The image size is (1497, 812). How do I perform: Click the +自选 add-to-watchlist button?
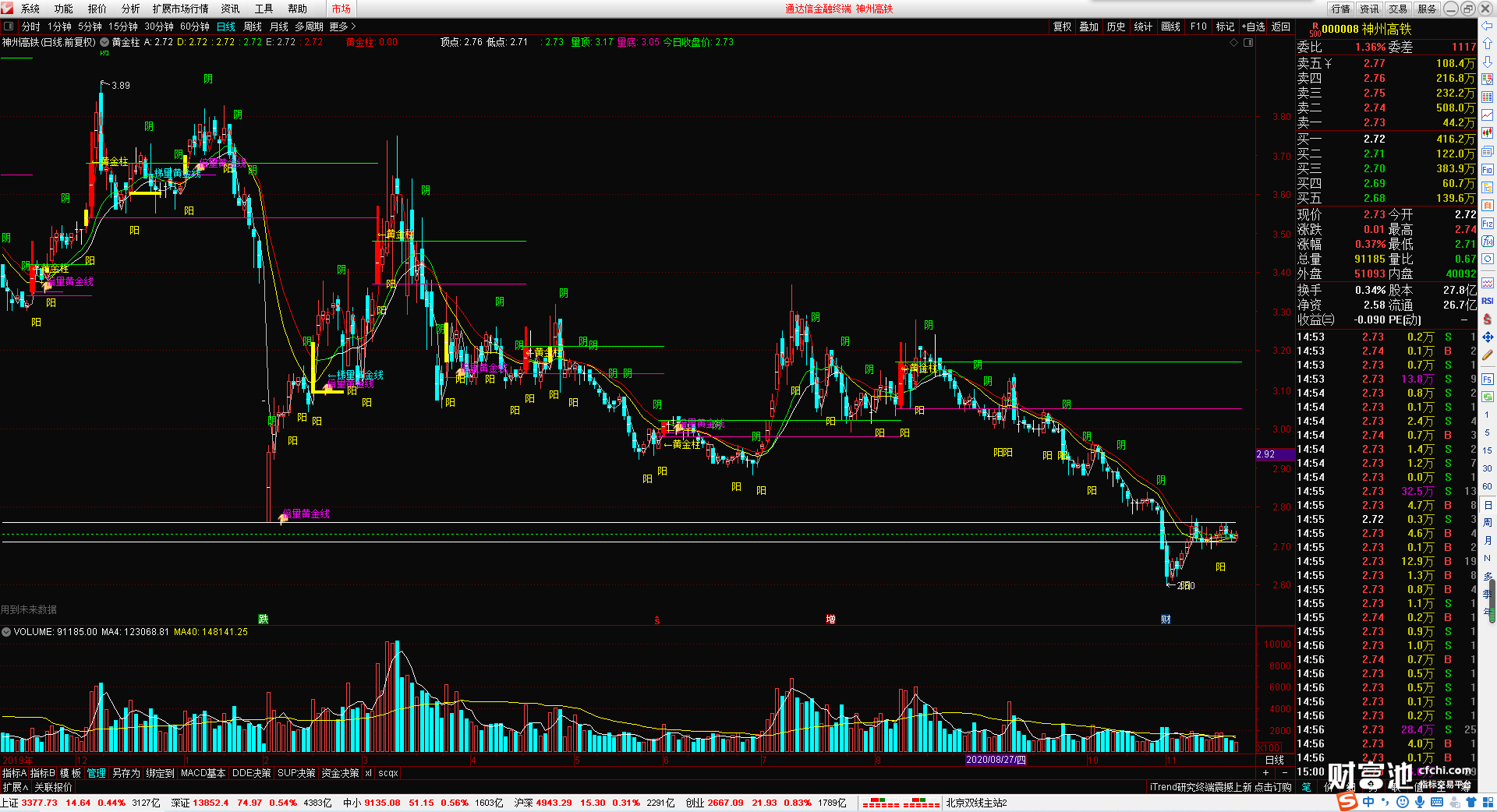coord(1254,26)
